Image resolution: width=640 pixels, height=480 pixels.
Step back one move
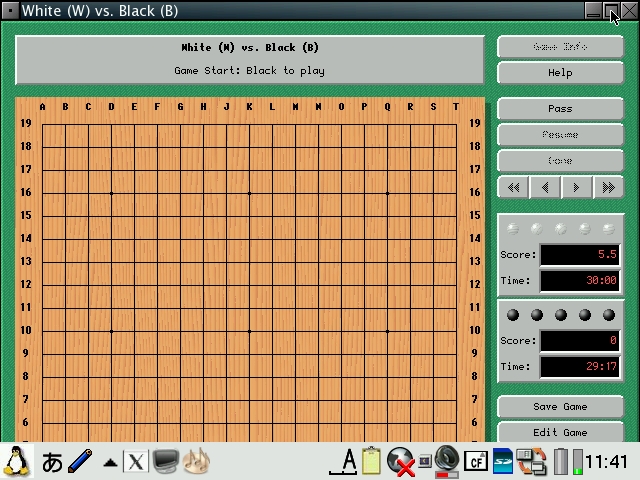pos(545,187)
